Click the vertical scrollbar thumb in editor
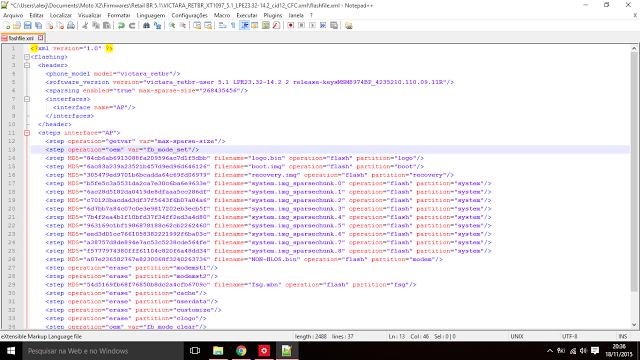The height and width of the screenshot is (360, 640). (x=634, y=171)
